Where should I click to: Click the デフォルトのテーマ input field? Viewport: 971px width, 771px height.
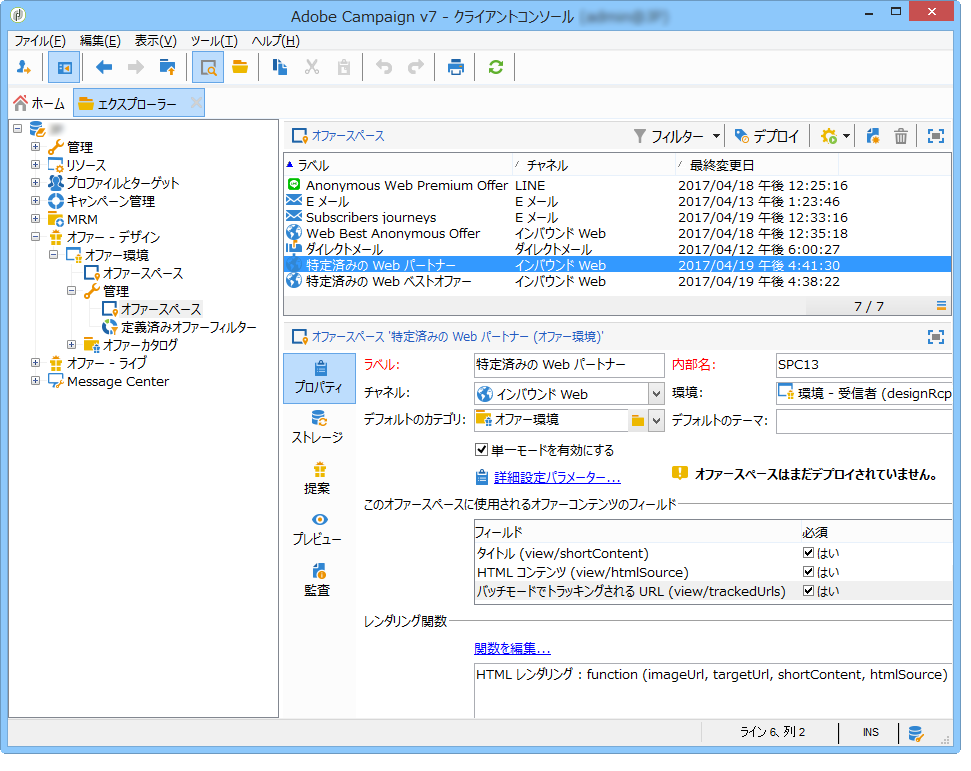coord(864,421)
